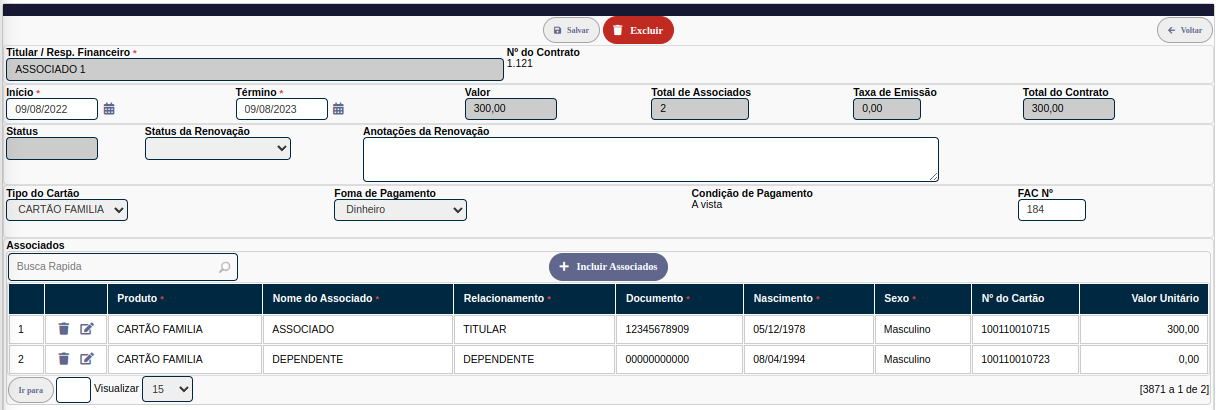Click the FAC Nº input field

(1051, 210)
